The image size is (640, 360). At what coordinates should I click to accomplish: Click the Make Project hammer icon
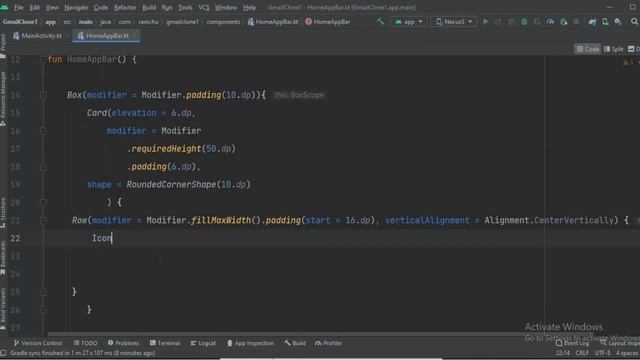pyautogui.click(x=380, y=21)
